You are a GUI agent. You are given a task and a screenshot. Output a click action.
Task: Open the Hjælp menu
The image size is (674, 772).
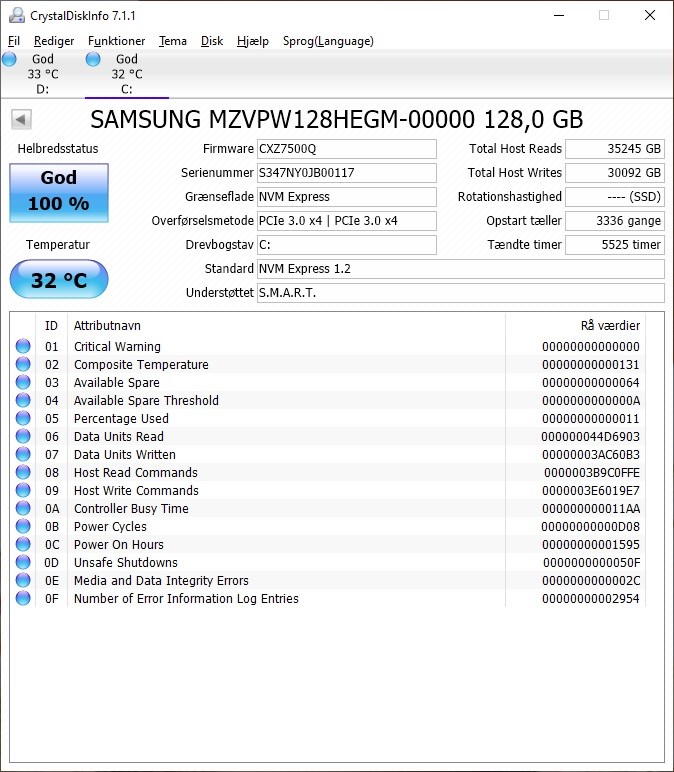click(x=253, y=41)
